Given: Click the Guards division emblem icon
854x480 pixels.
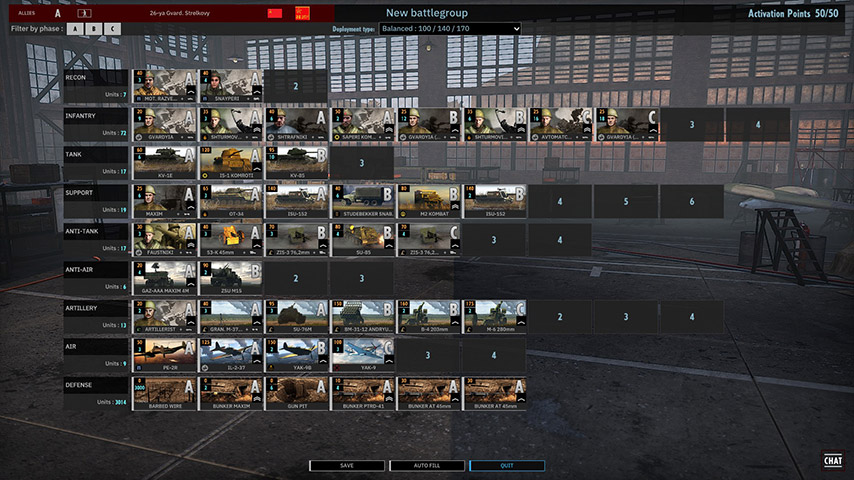Looking at the screenshot, I should pyautogui.click(x=302, y=13).
